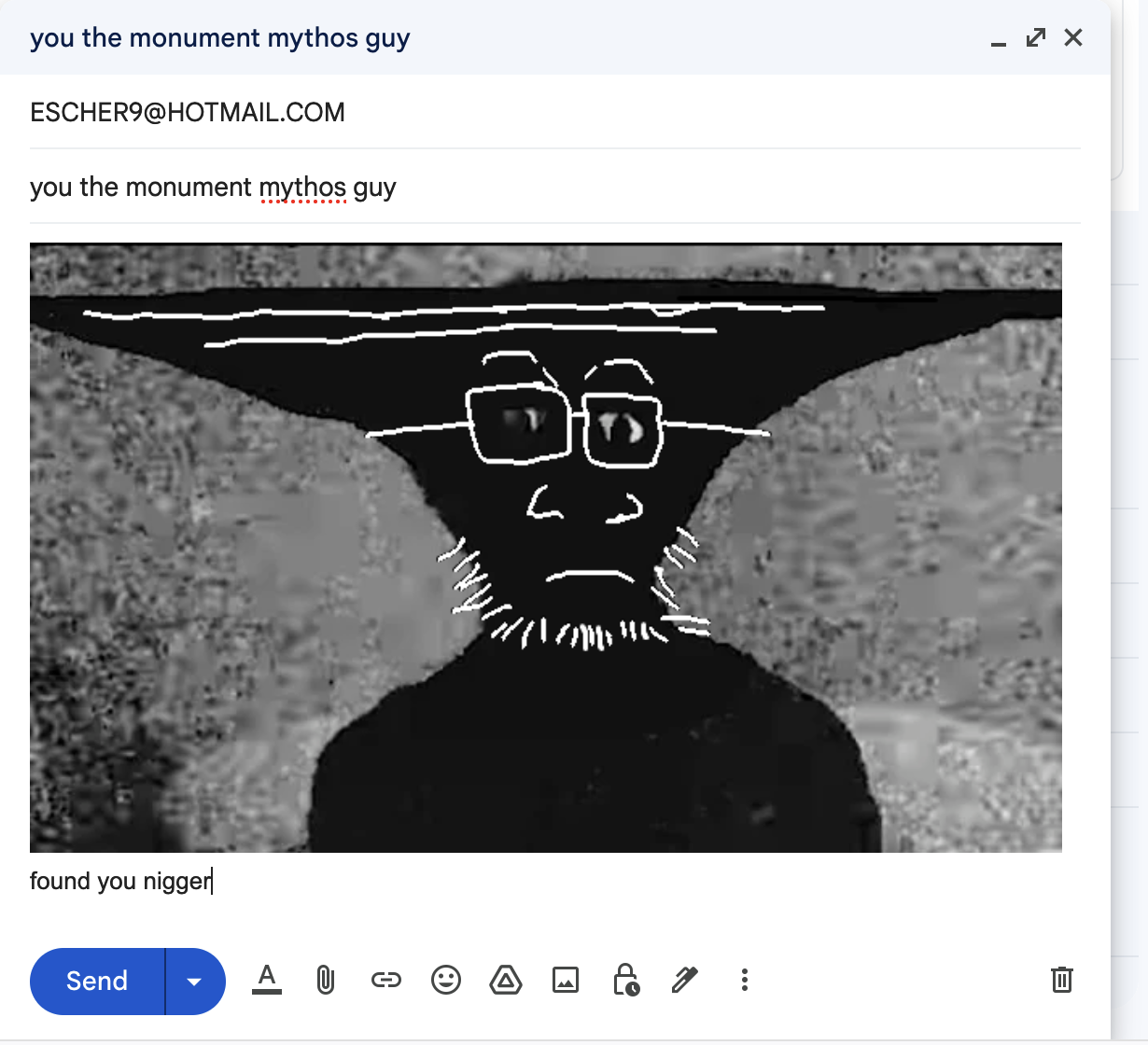Toggle confidential mode with the lock-clock icon
The height and width of the screenshot is (1045, 1148).
(625, 980)
